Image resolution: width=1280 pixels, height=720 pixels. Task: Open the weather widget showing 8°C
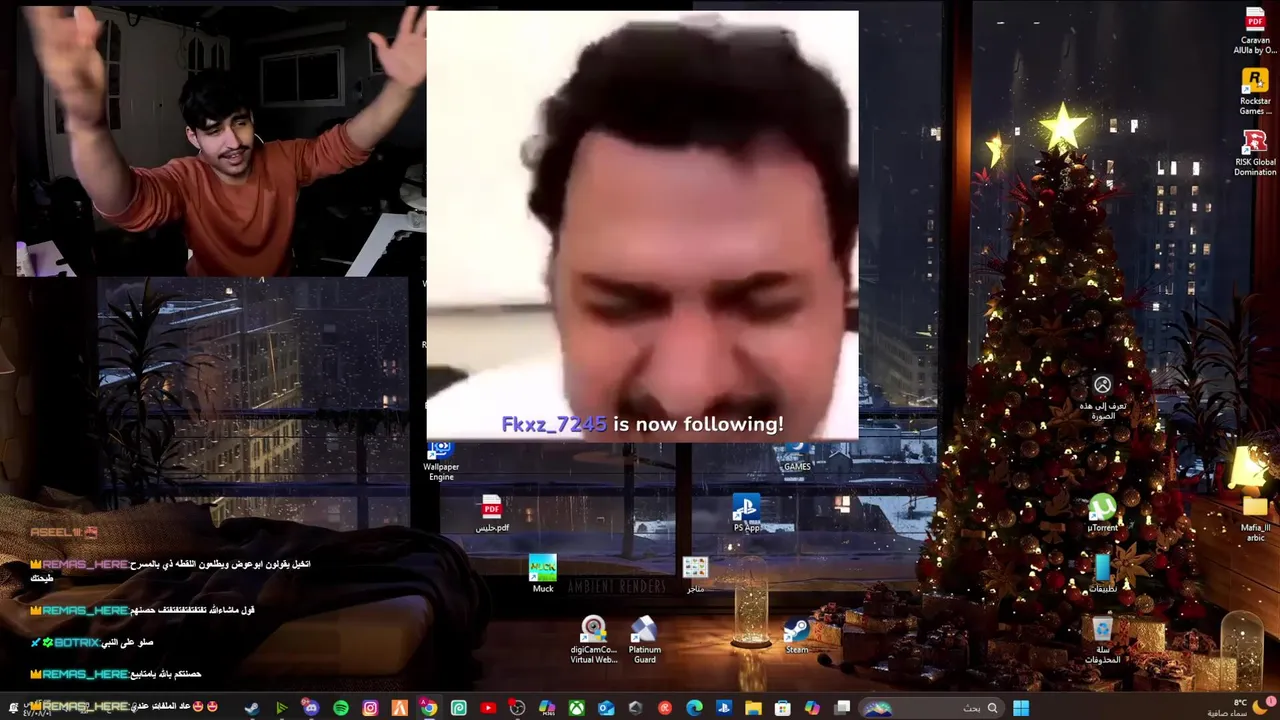[x=1240, y=707]
